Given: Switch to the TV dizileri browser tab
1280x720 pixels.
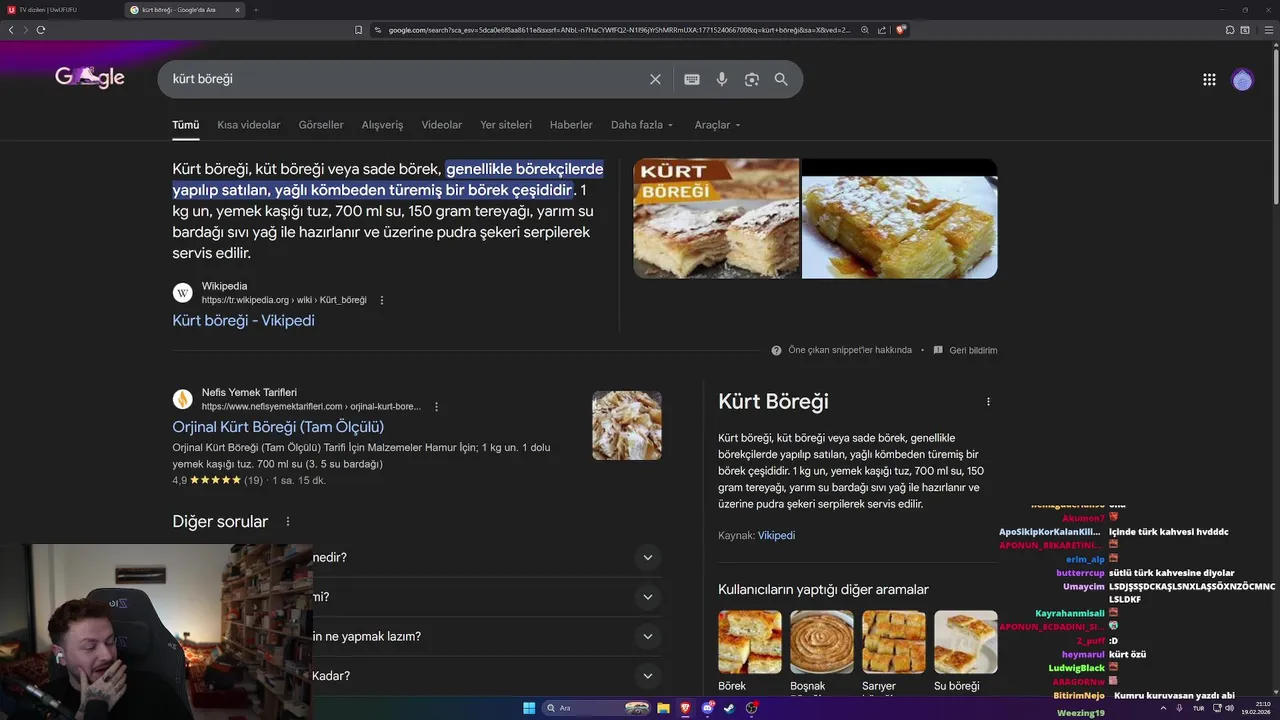Looking at the screenshot, I should (x=60, y=10).
